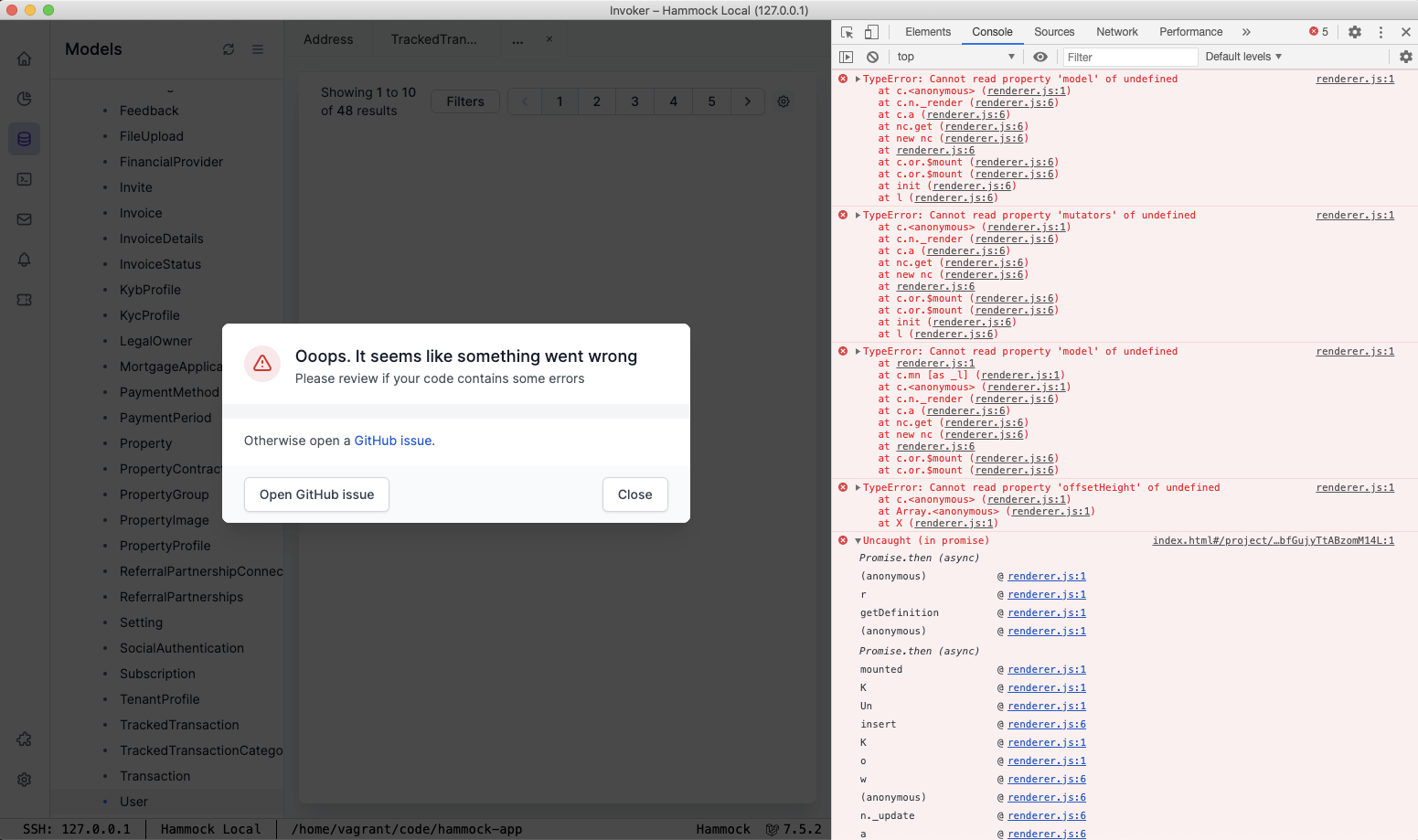Open the database Models section in sidebar
The width and height of the screenshot is (1418, 840).
point(24,139)
